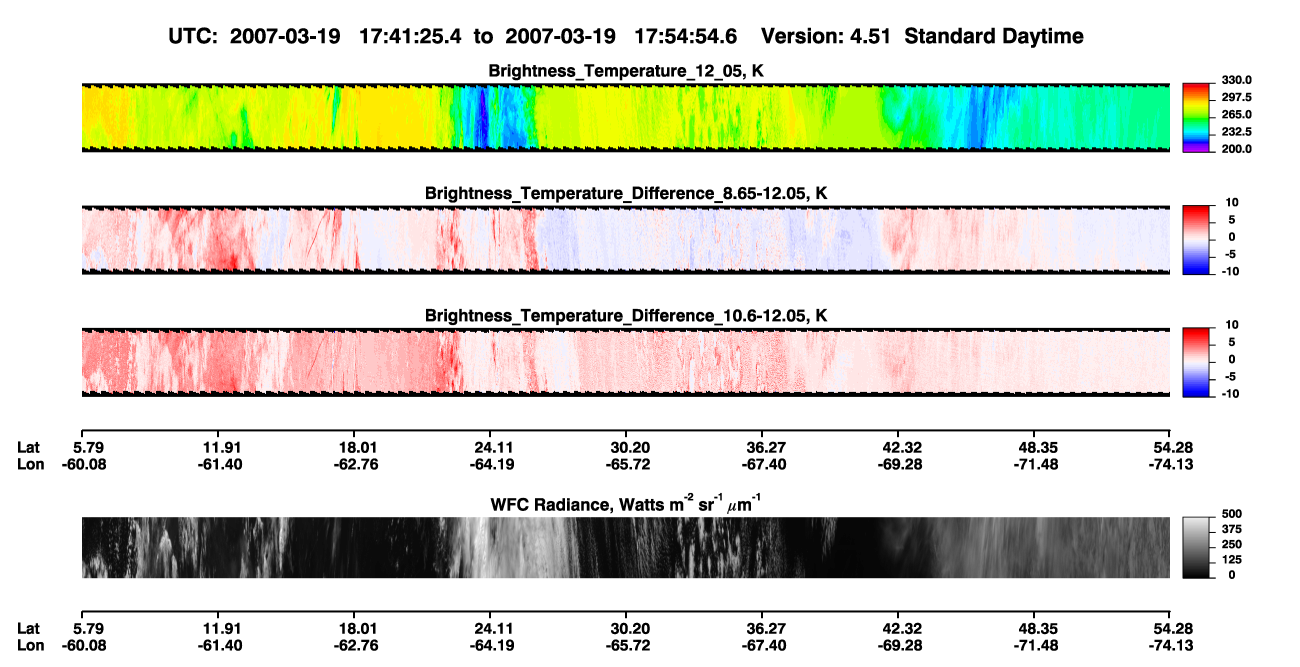Click longitude '-69.28' on the bottom-most axis
The height and width of the screenshot is (667, 1300).
pos(898,646)
